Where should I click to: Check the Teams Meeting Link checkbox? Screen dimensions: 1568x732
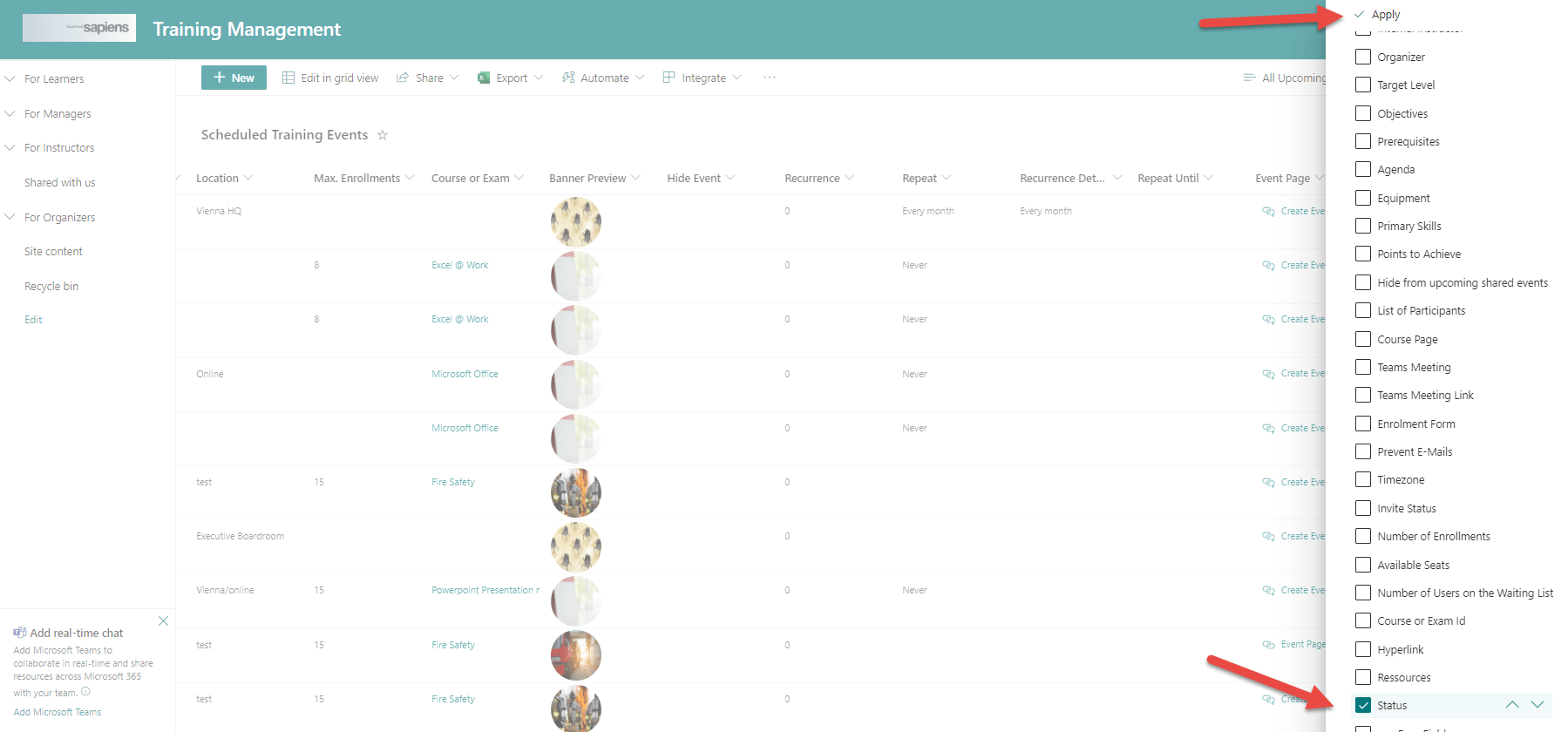(x=1363, y=395)
